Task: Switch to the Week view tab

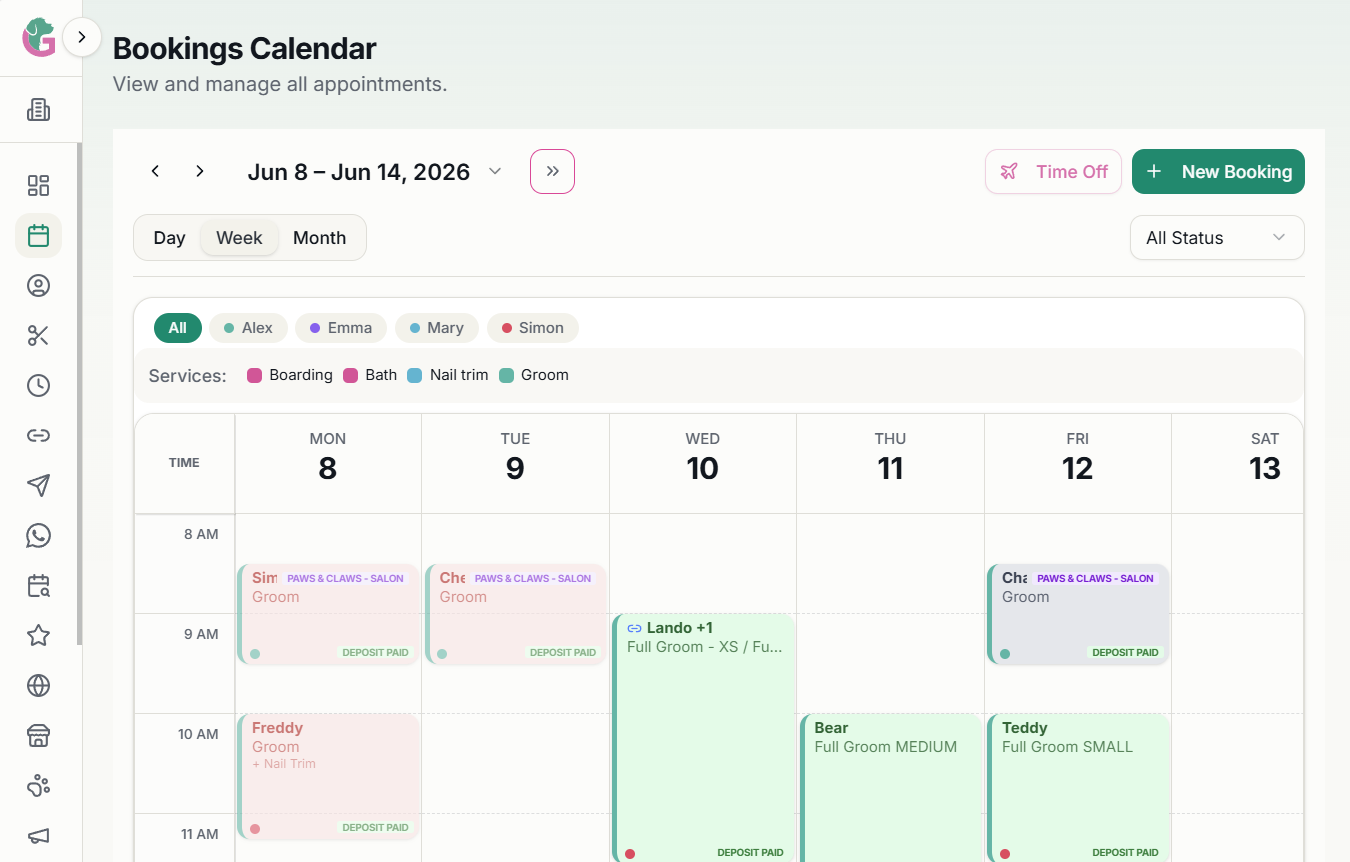Action: click(239, 238)
